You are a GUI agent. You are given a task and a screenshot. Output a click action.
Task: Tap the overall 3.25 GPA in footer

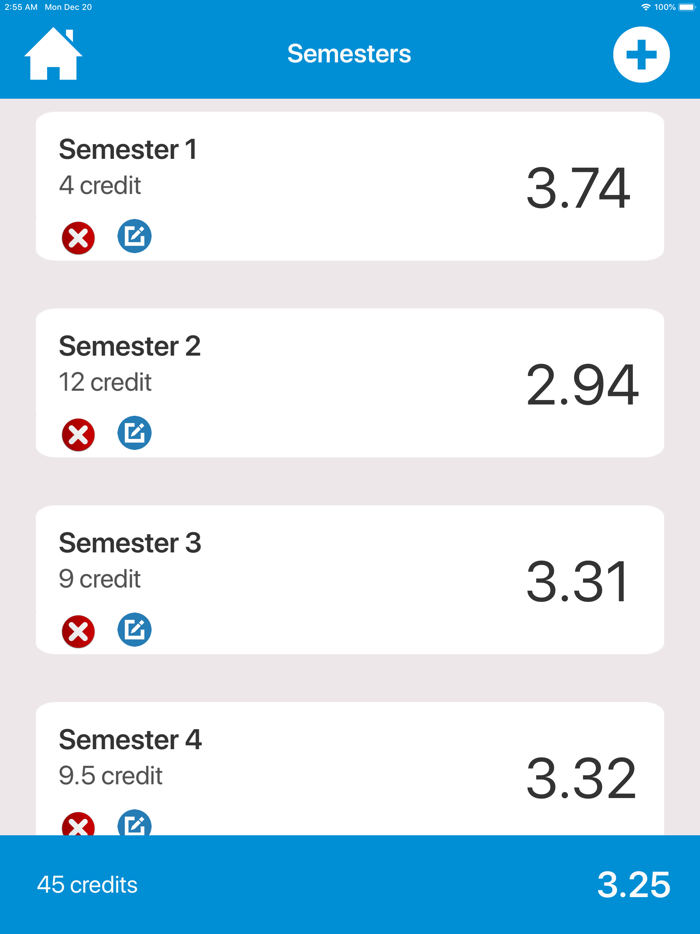[x=634, y=884]
